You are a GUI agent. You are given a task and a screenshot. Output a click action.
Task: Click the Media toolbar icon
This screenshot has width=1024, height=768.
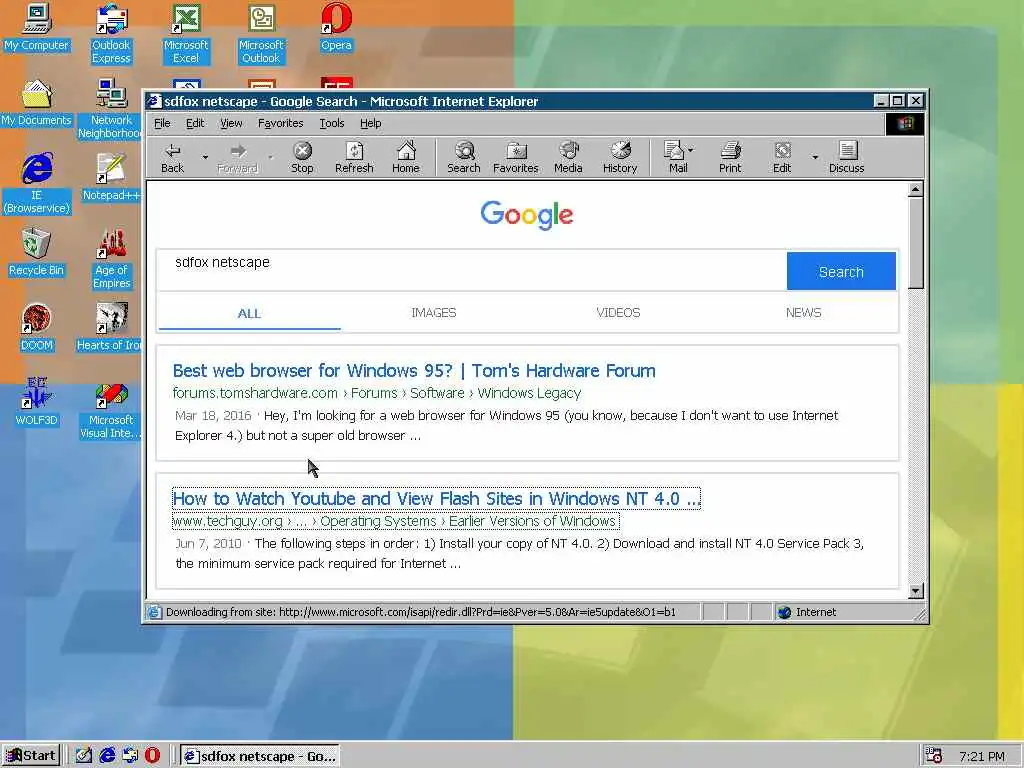point(568,157)
